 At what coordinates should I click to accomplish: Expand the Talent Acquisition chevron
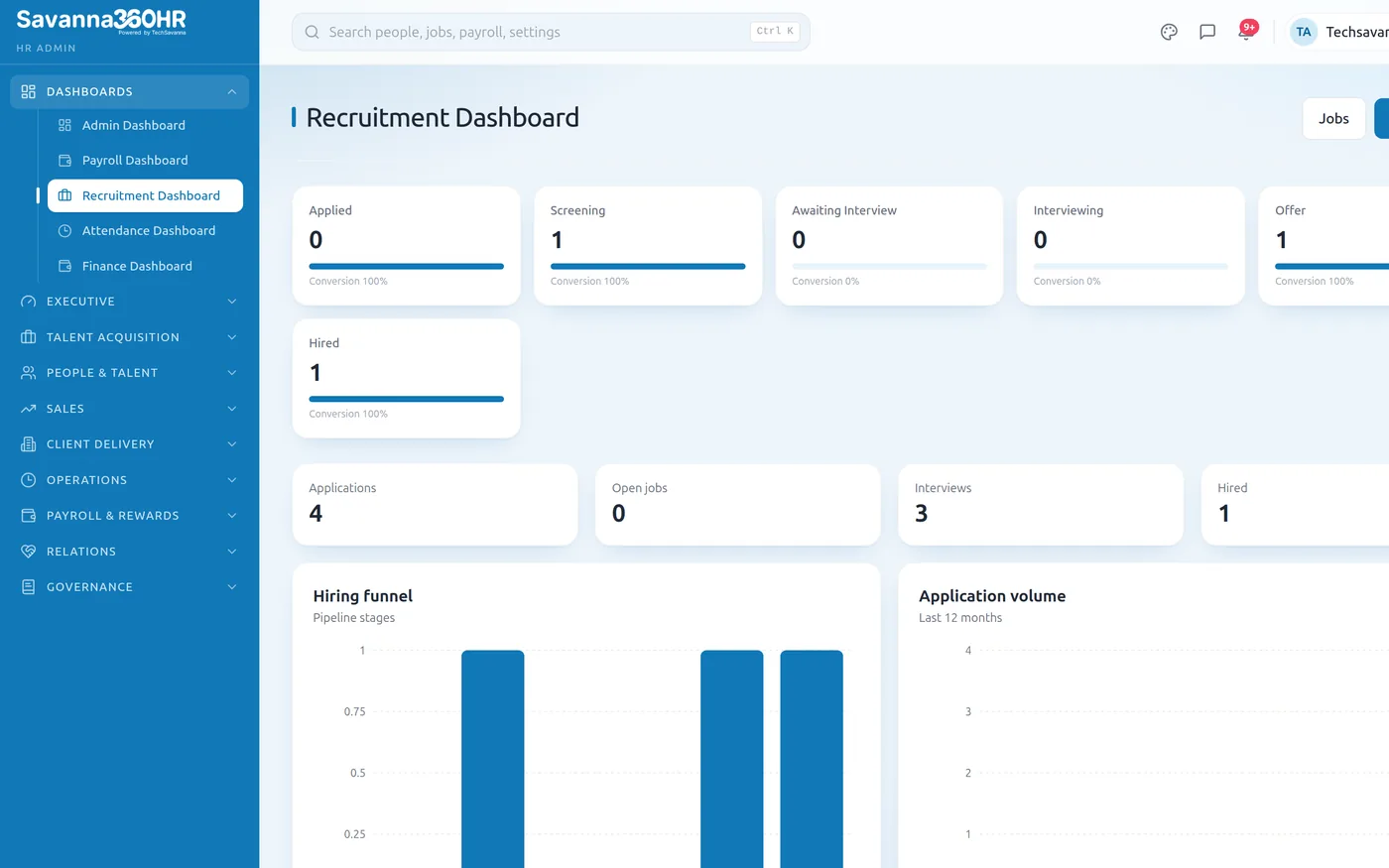coord(231,337)
